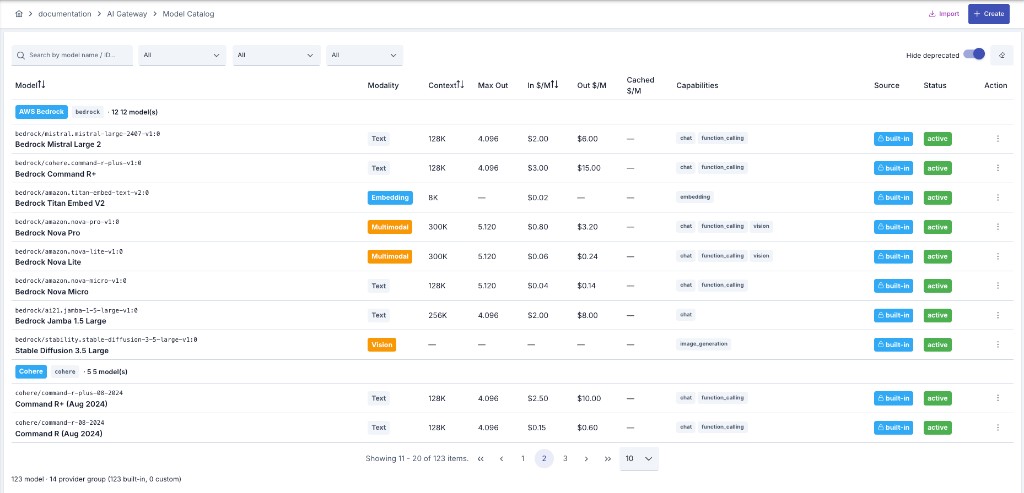
Task: Select Bedrock Mistral Large 2 model name
Action: click(58, 144)
